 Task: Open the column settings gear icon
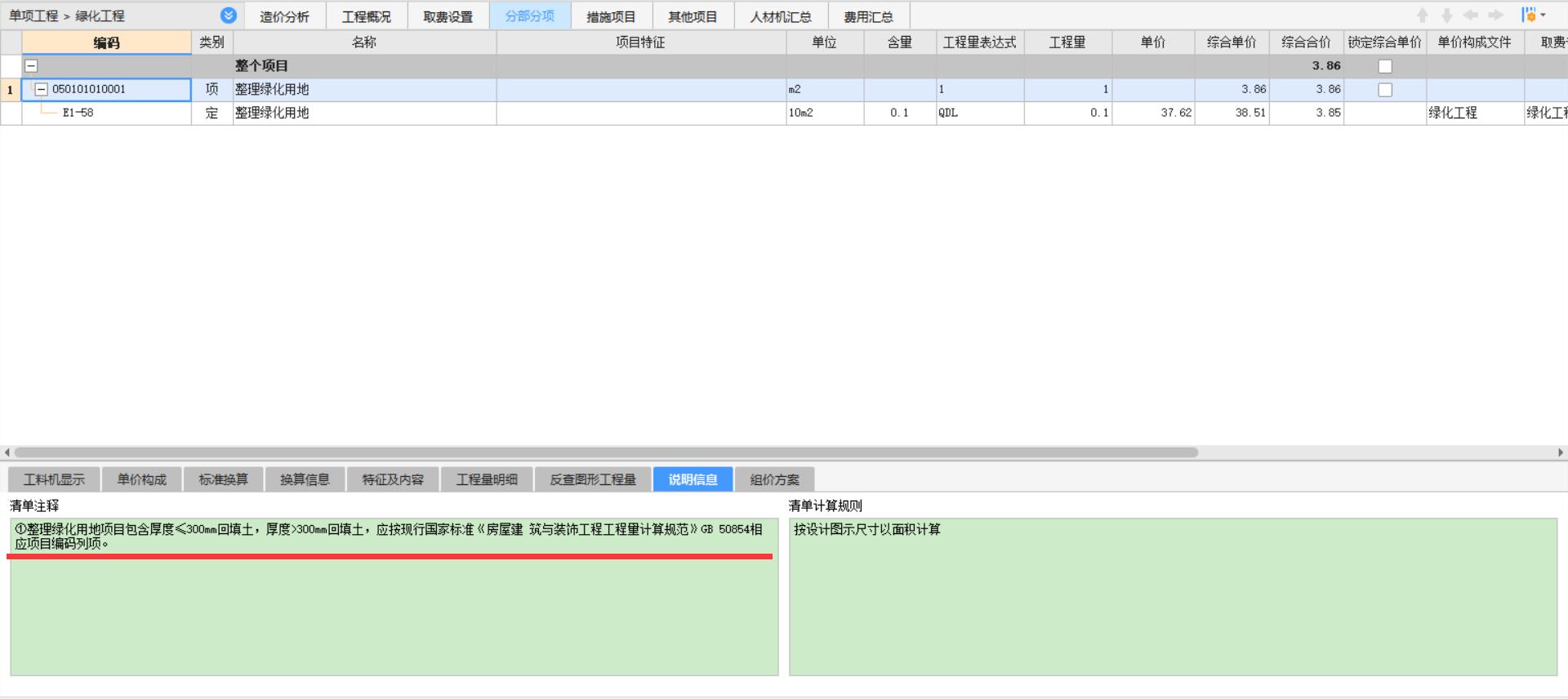[x=1529, y=16]
